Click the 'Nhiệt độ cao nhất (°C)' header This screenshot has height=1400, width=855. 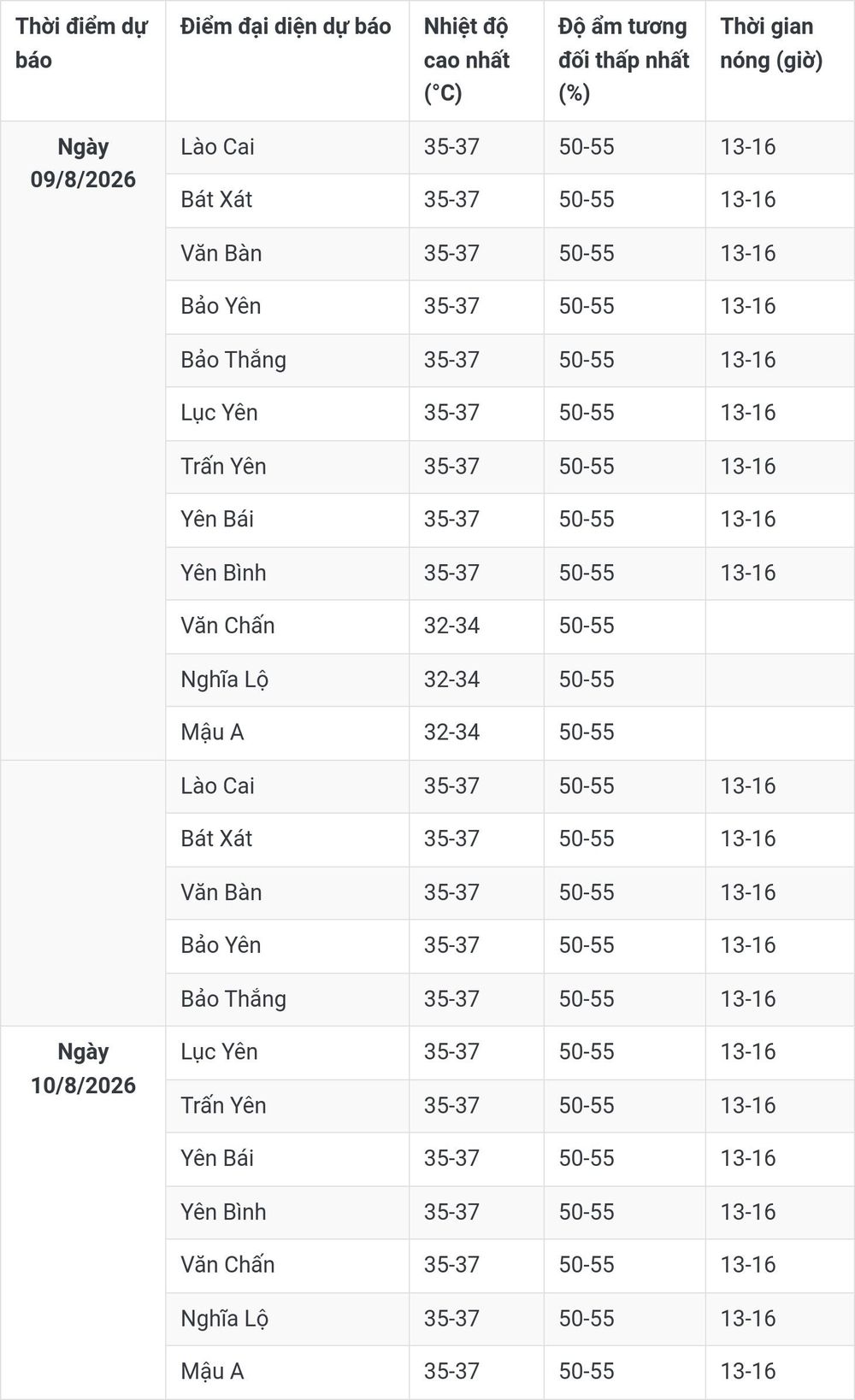tap(476, 61)
